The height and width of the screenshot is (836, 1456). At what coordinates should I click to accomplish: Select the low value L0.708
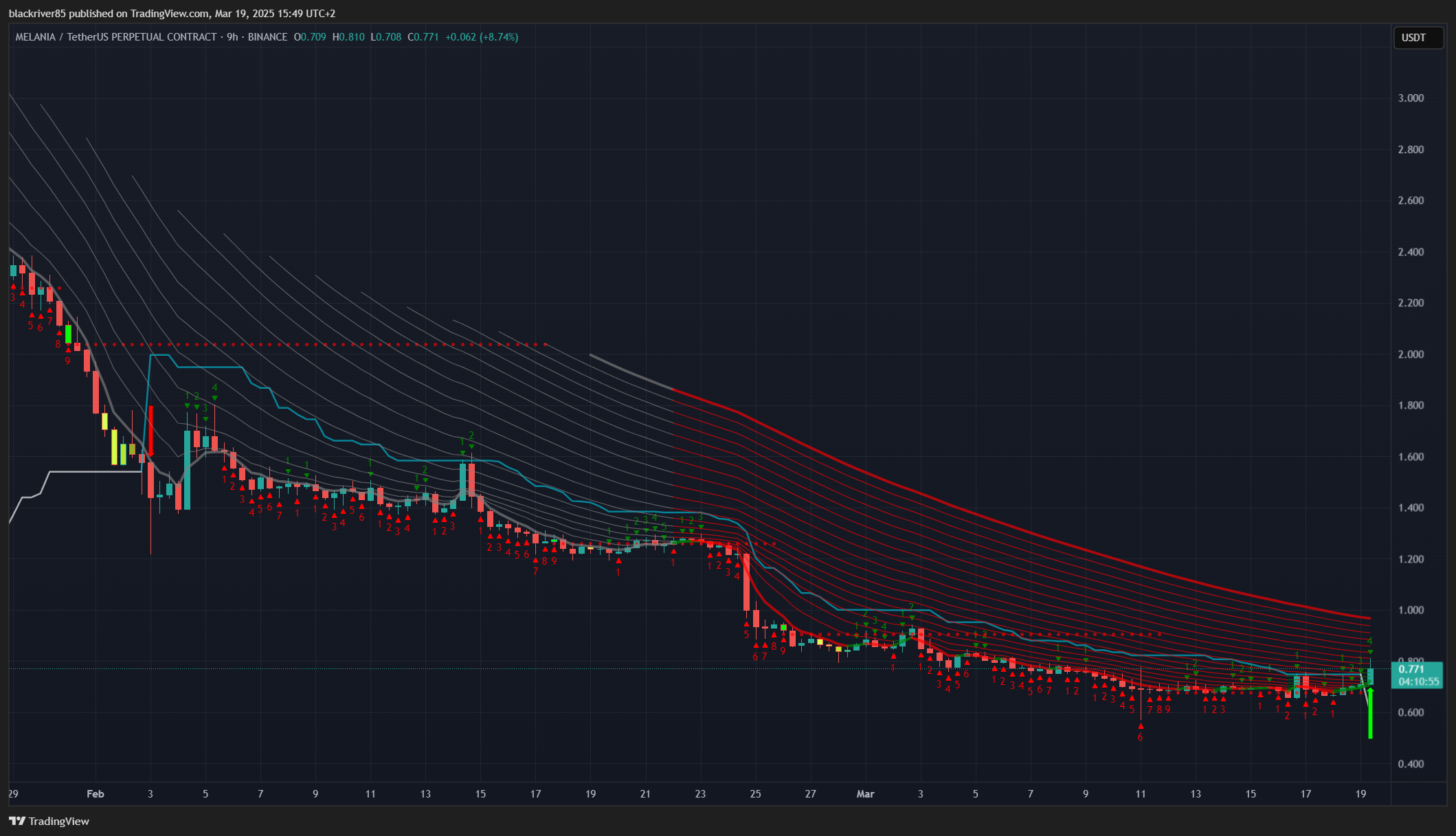(386, 37)
